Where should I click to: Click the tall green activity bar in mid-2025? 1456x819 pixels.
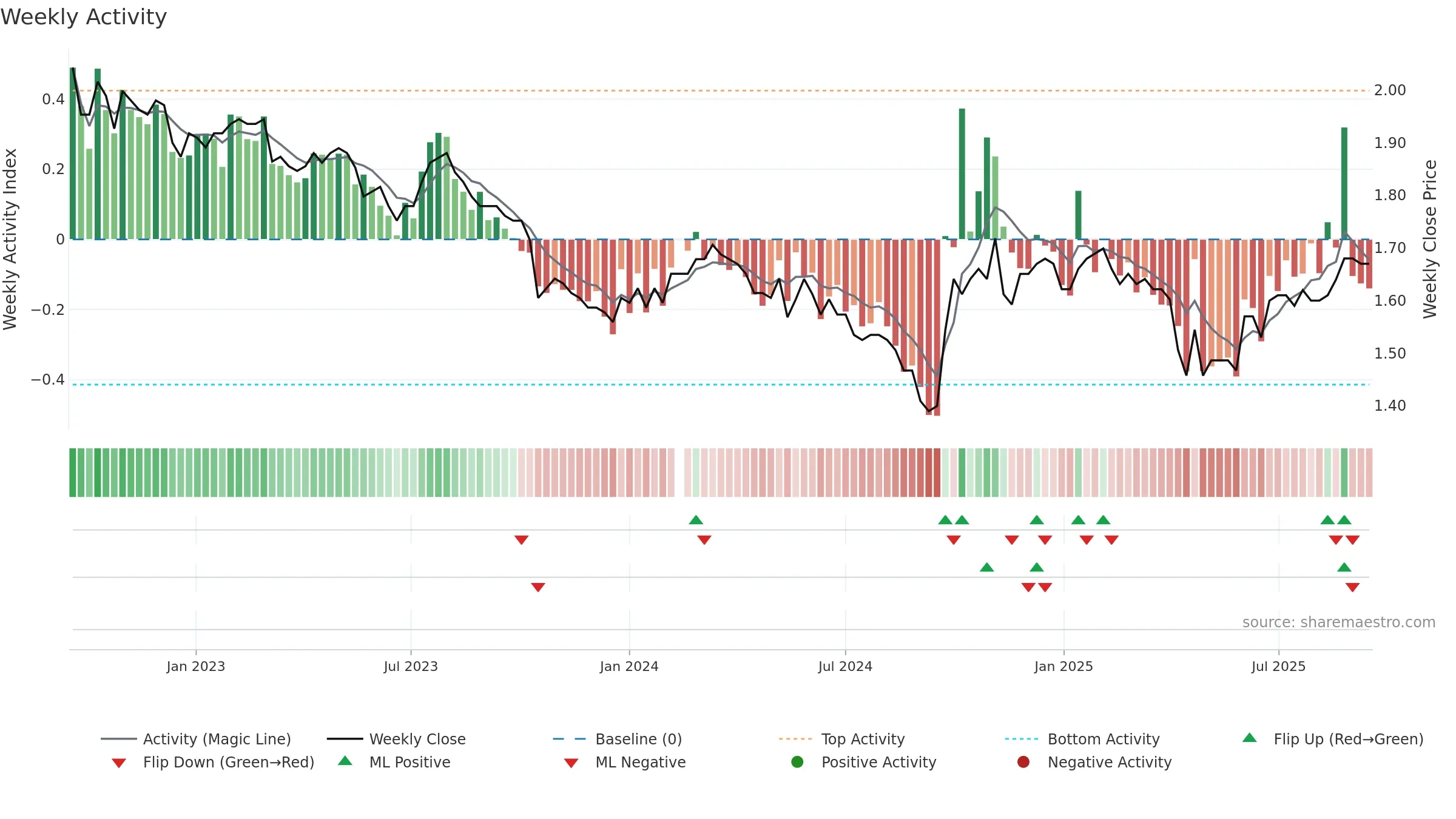(x=1344, y=183)
